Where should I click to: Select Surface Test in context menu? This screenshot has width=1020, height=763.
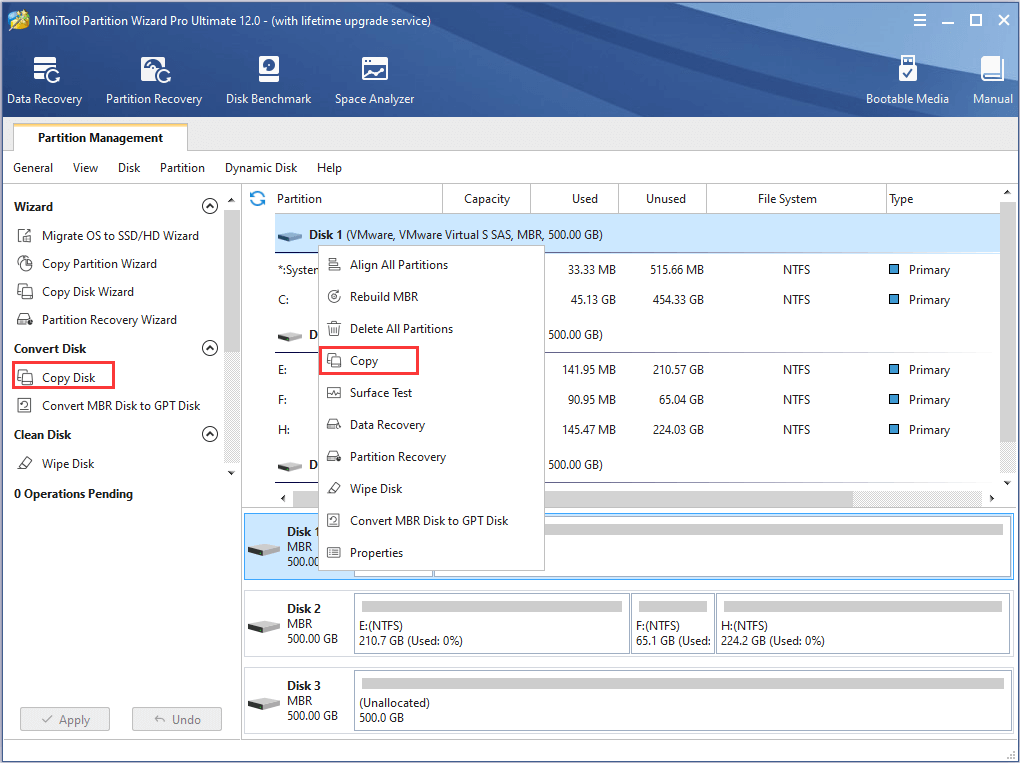[x=380, y=393]
